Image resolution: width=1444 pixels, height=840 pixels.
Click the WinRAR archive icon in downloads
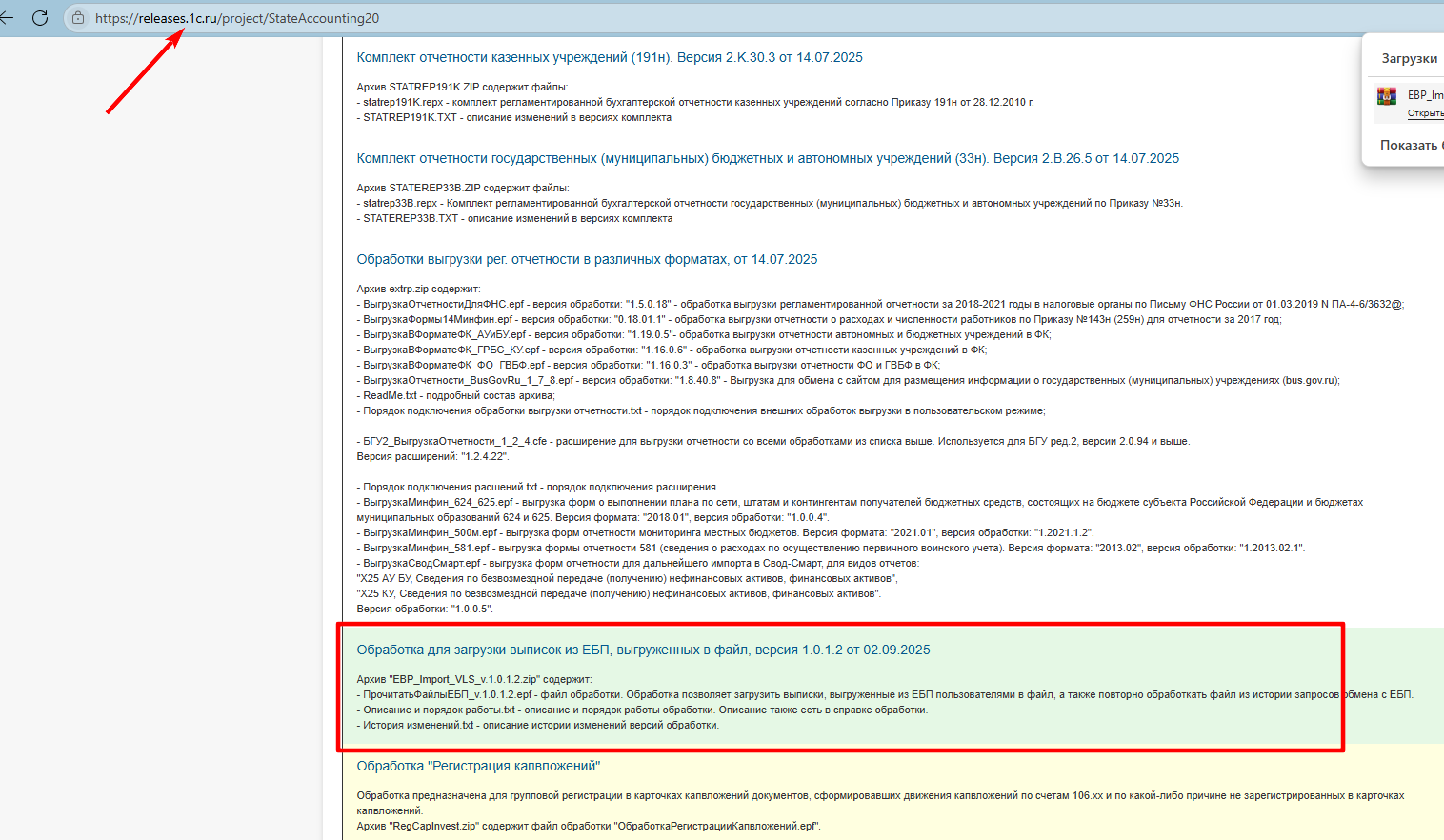(x=1387, y=96)
